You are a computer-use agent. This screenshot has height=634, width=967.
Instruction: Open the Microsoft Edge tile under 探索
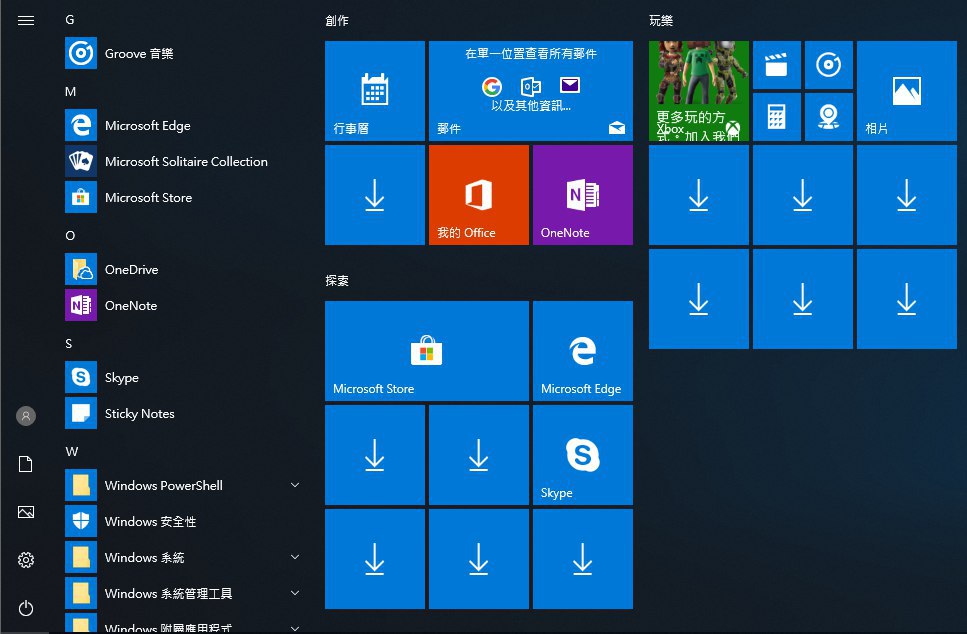point(583,351)
